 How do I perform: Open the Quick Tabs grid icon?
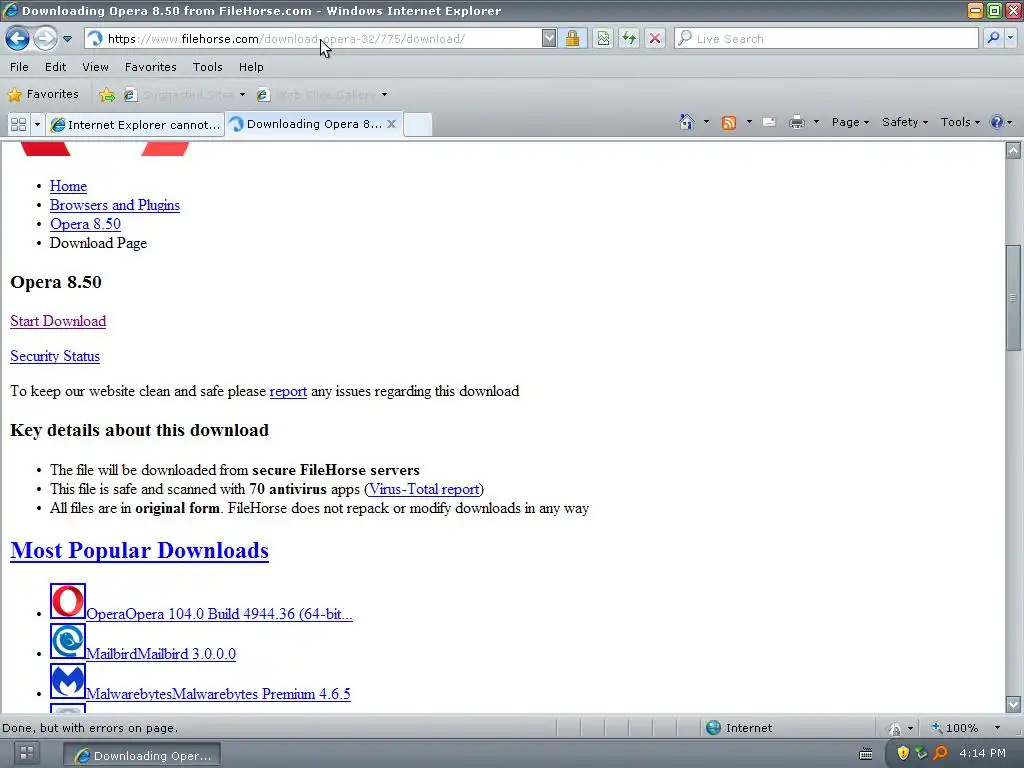(18, 124)
